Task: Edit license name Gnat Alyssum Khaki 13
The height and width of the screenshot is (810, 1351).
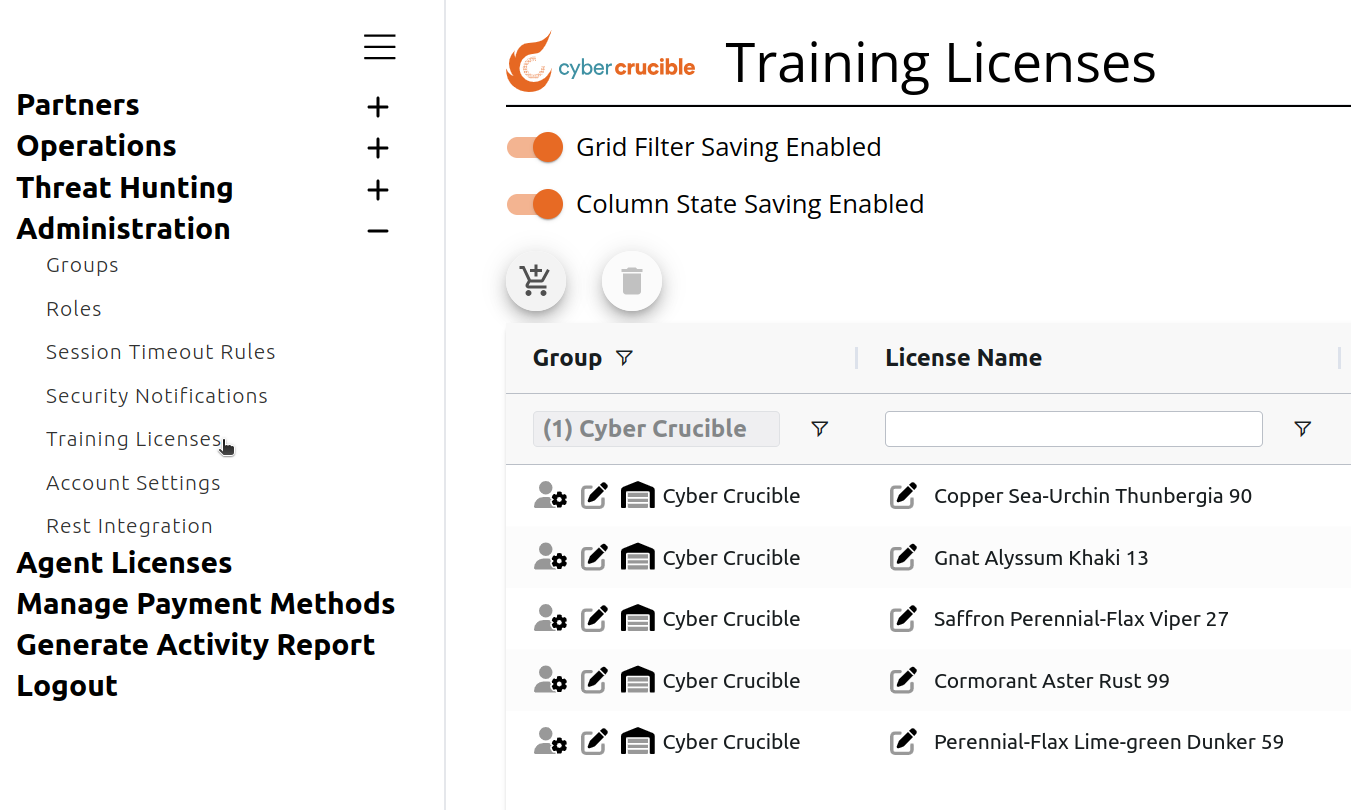Action: point(904,558)
